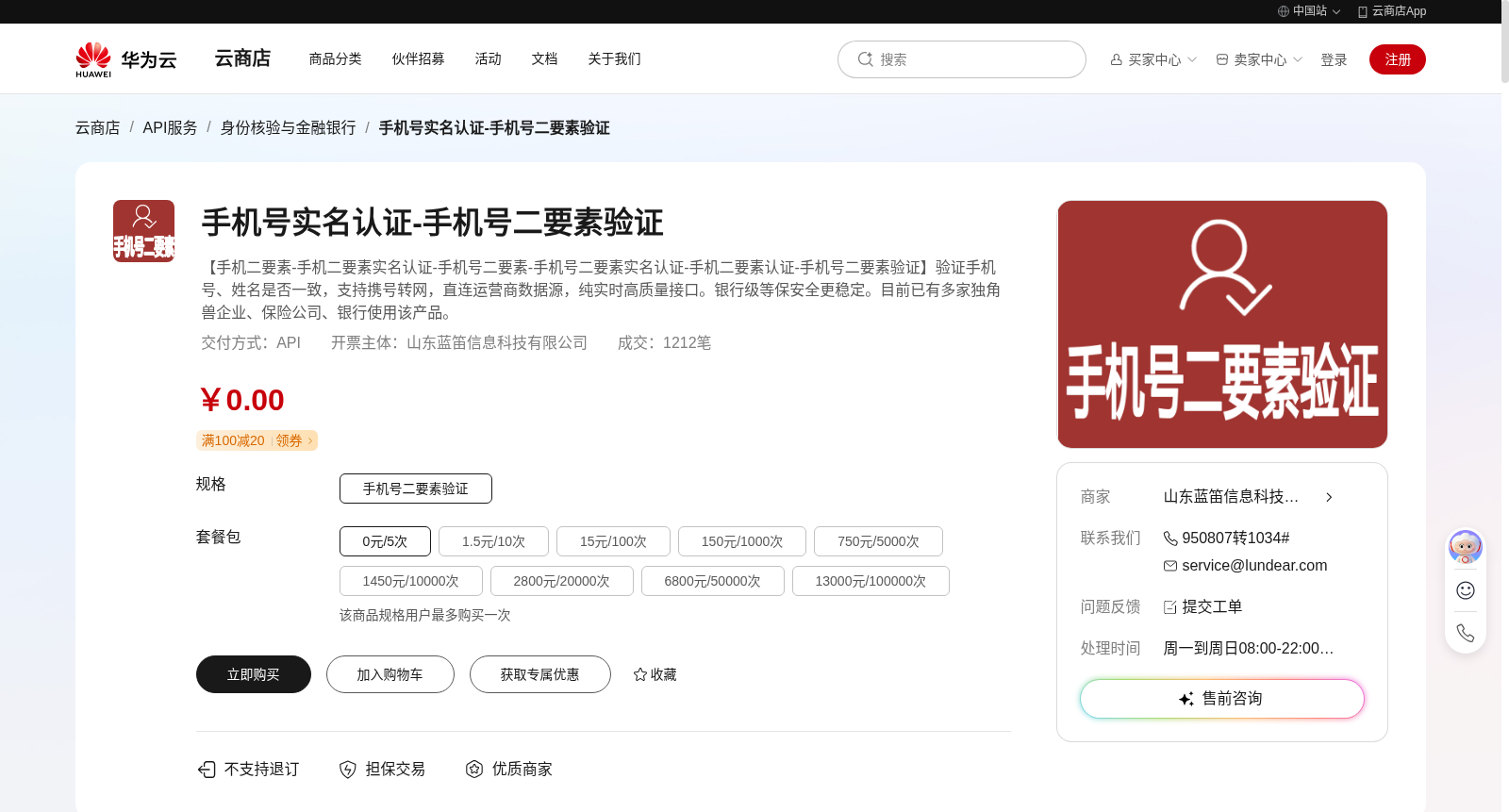Go to 身份核验与金融银行 breadcrumb link
This screenshot has height=812, width=1509.
[x=289, y=127]
